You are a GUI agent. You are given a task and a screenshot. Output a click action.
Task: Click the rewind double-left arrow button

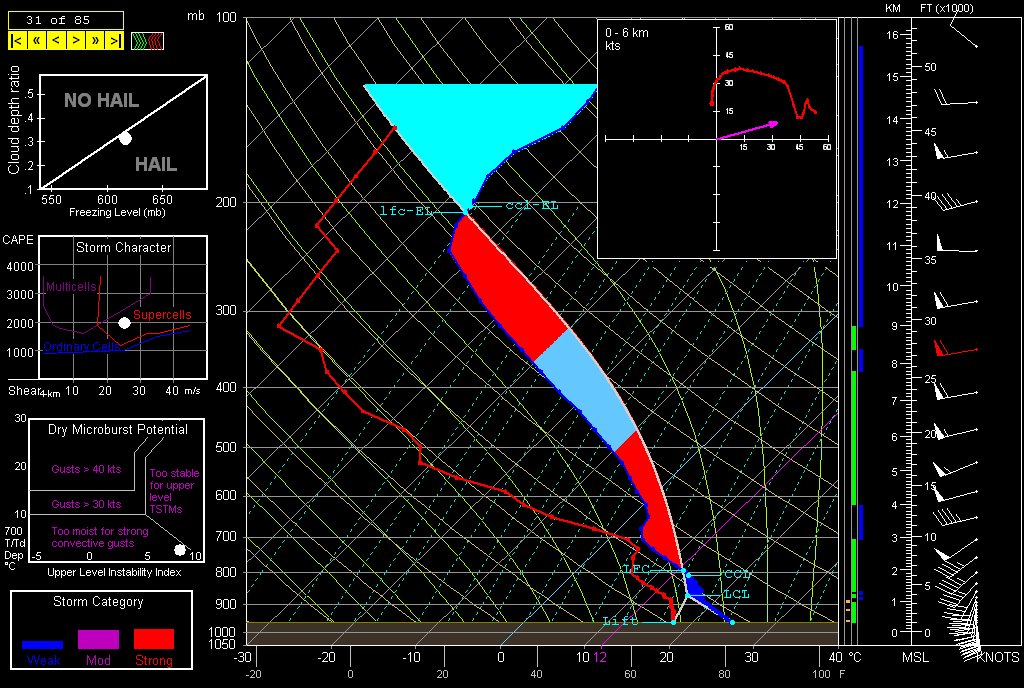coord(36,41)
